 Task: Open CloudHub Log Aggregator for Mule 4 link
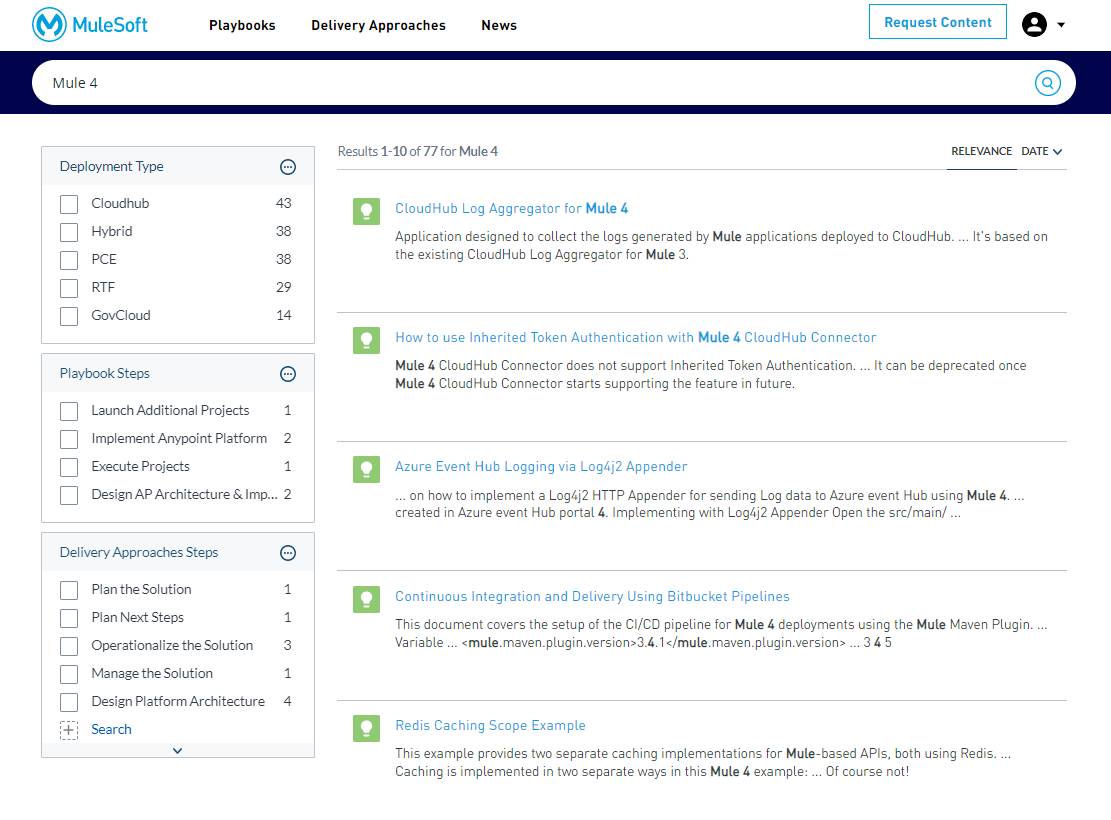click(x=511, y=208)
